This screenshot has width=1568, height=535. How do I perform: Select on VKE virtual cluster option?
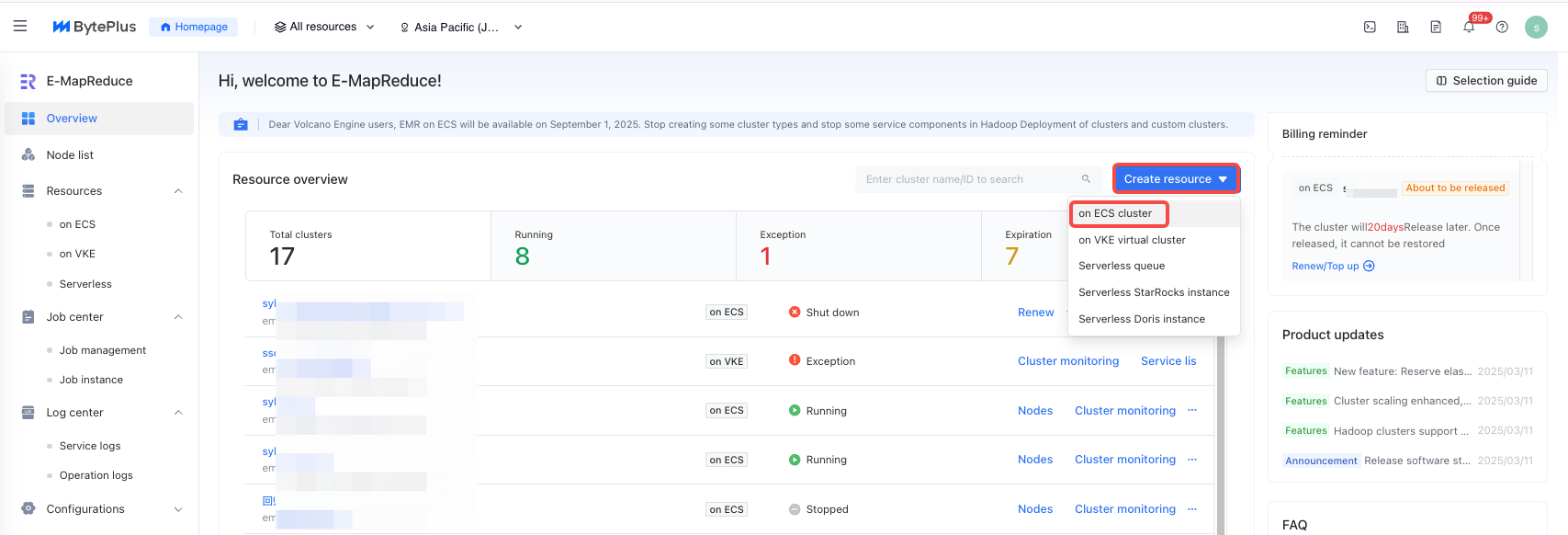(x=1132, y=240)
